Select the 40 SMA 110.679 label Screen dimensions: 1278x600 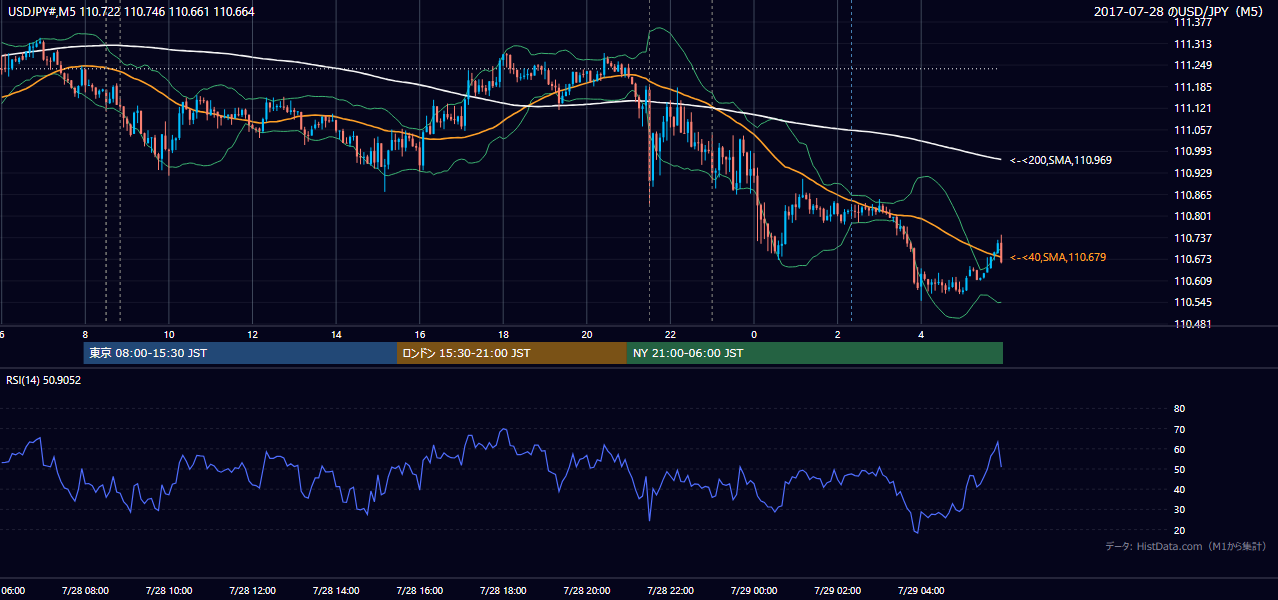[x=1057, y=257]
